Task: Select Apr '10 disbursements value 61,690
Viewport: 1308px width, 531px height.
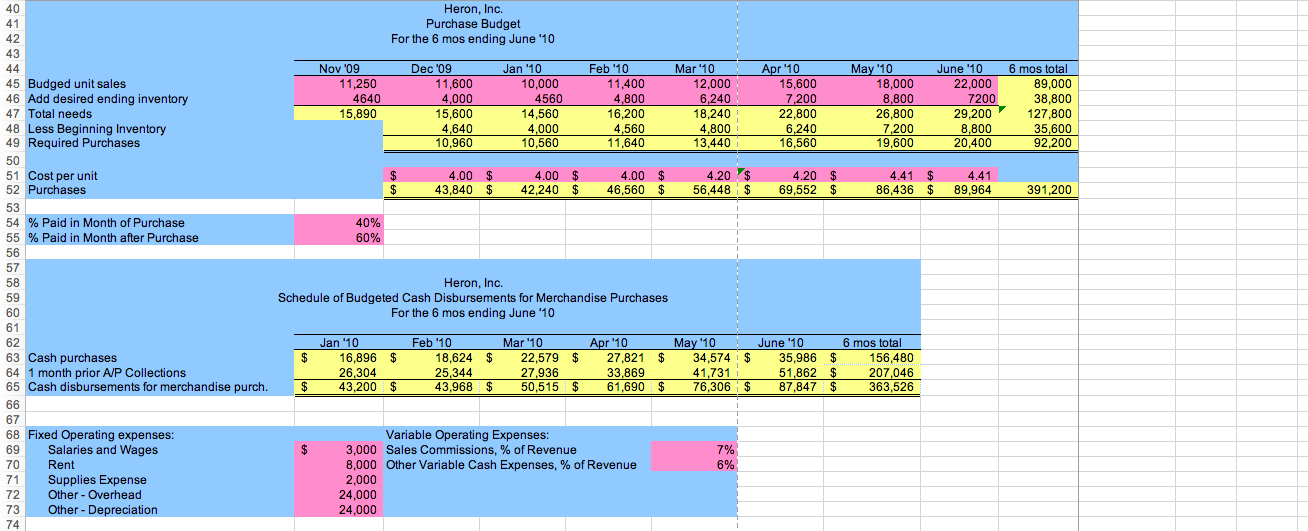Action: tap(610, 387)
